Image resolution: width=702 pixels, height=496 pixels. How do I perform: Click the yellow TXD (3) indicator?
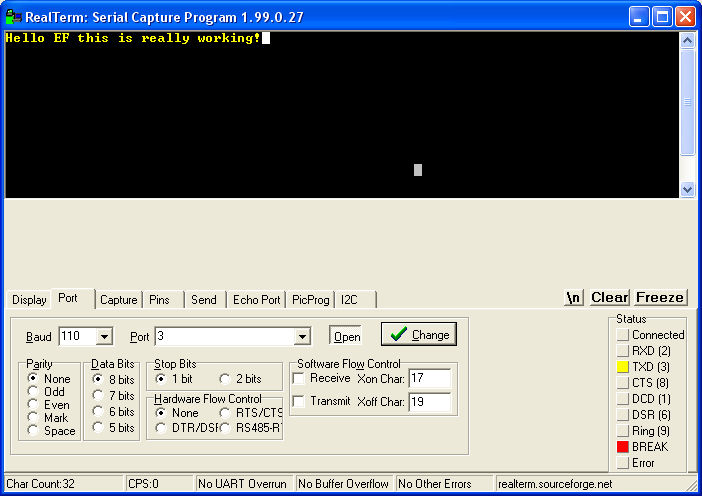[x=622, y=367]
